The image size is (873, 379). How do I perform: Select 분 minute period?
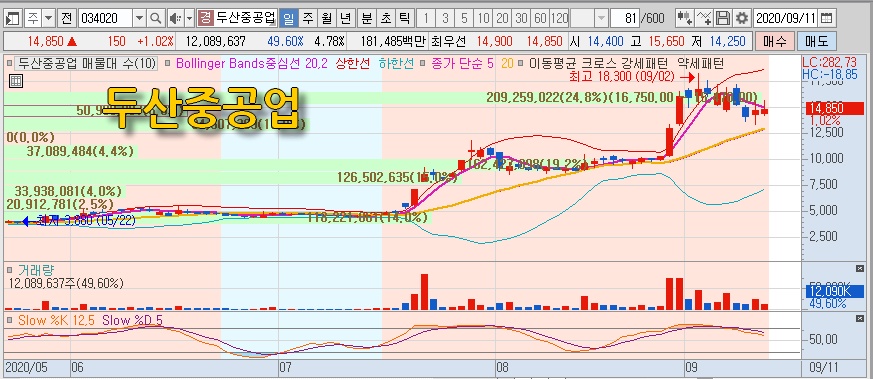click(x=366, y=18)
